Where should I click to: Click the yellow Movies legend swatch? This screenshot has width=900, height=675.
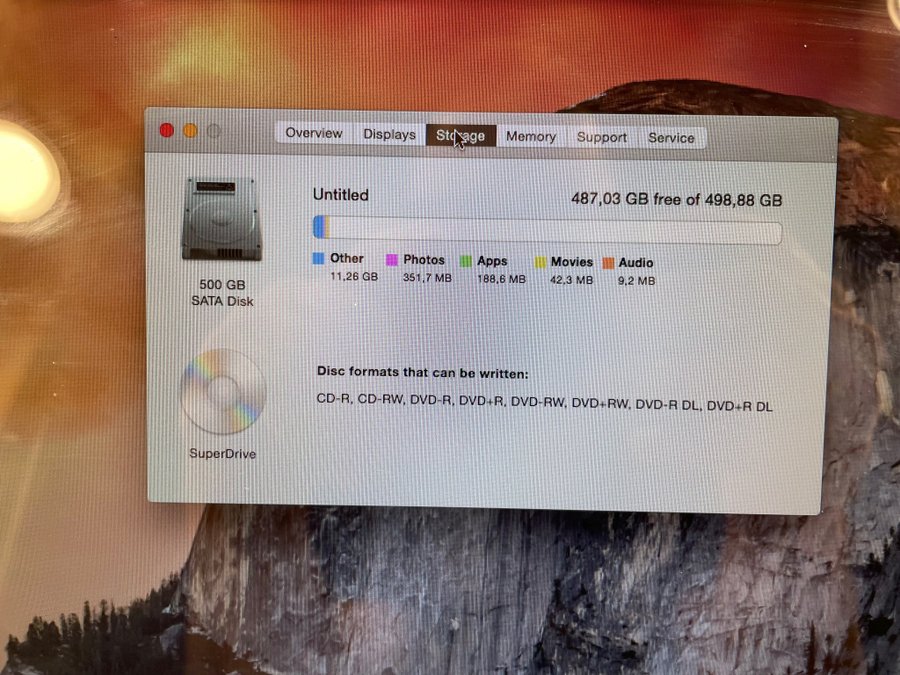tap(540, 262)
